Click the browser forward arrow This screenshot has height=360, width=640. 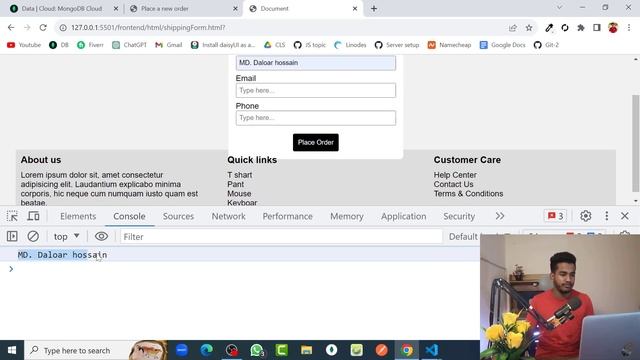point(27,27)
